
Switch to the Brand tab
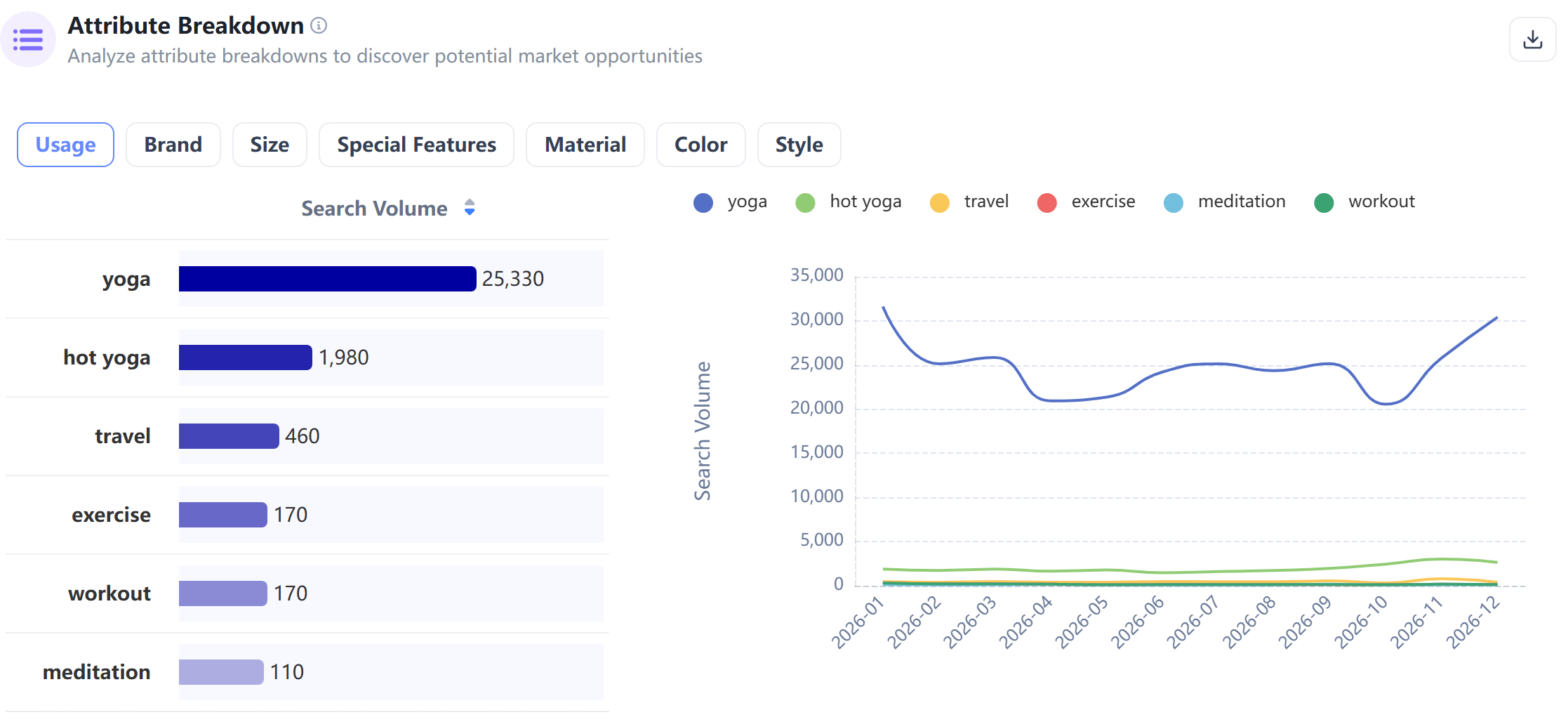click(x=173, y=145)
